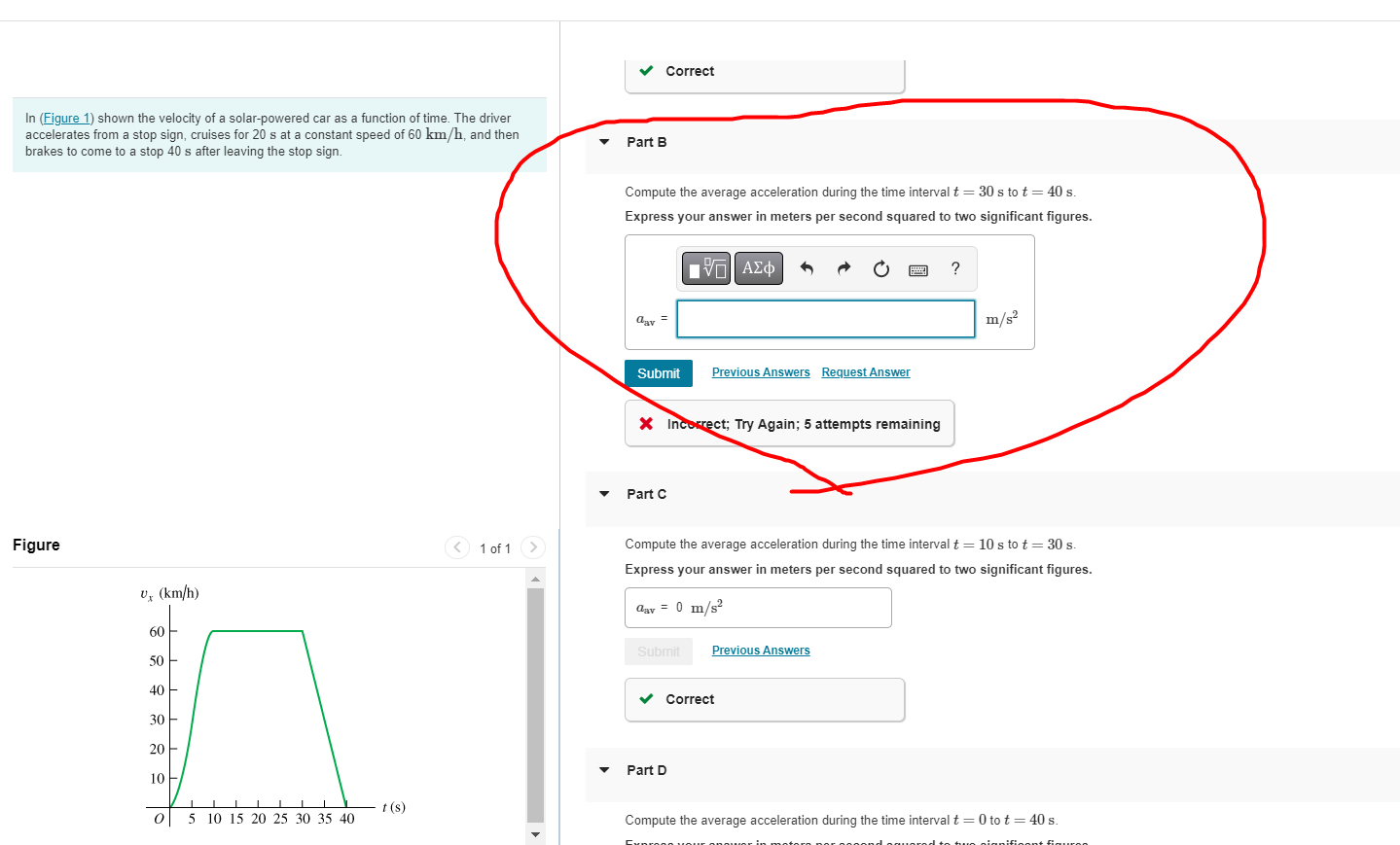The height and width of the screenshot is (845, 1400).
Task: View Previous Answers for Part C
Action: [760, 650]
